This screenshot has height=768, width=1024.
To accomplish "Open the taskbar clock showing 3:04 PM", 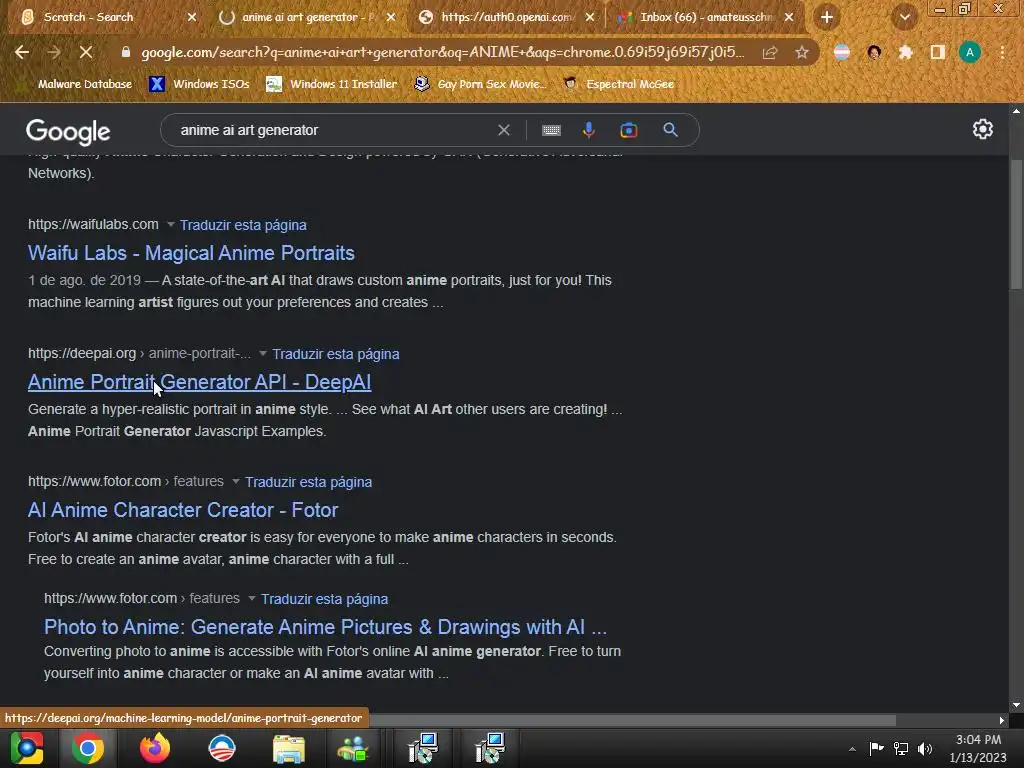I will (x=978, y=748).
